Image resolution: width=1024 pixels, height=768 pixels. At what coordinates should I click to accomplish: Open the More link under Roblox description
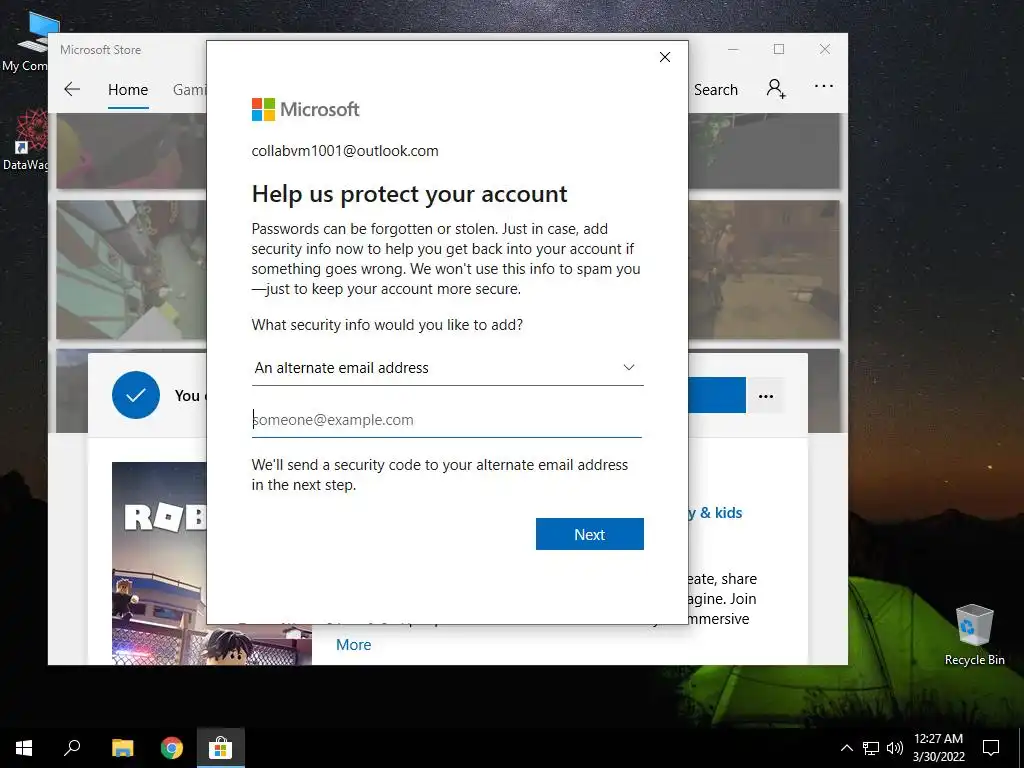[x=353, y=645]
